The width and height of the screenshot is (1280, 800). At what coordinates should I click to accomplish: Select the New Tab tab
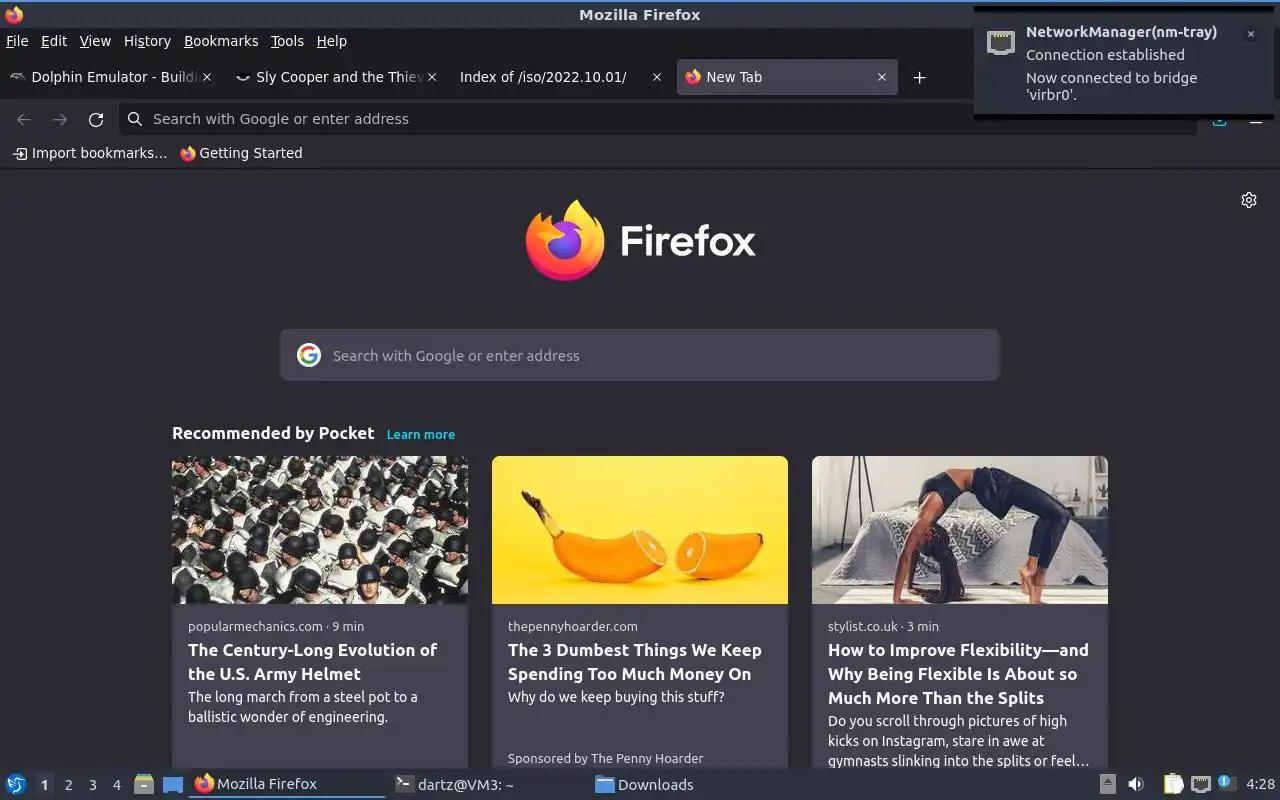coord(787,77)
